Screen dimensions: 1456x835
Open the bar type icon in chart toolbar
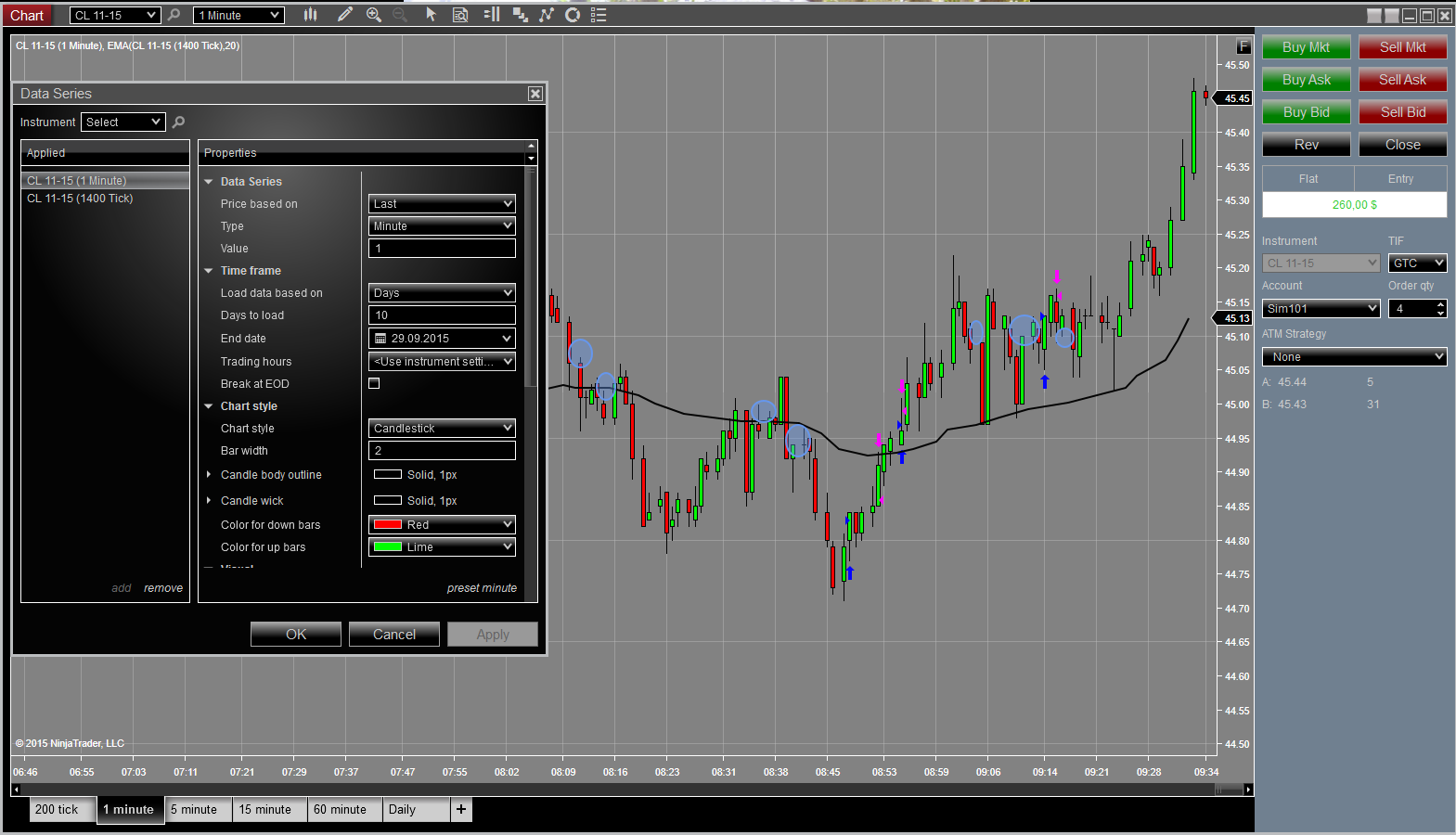point(311,15)
